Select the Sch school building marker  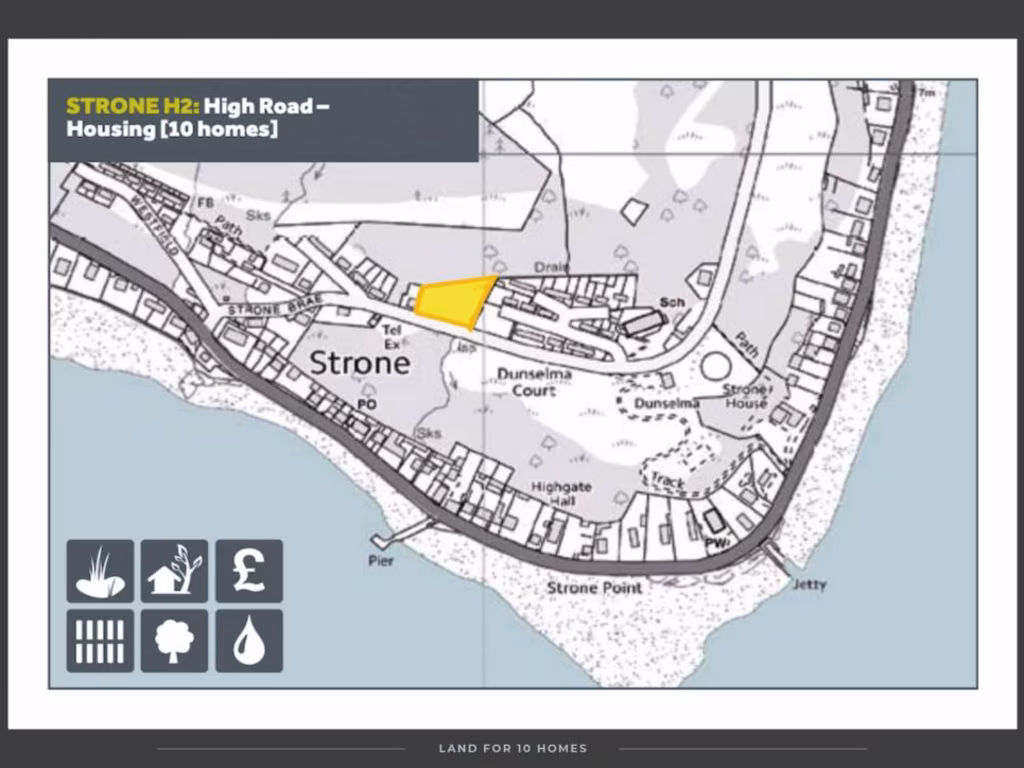coord(671,302)
